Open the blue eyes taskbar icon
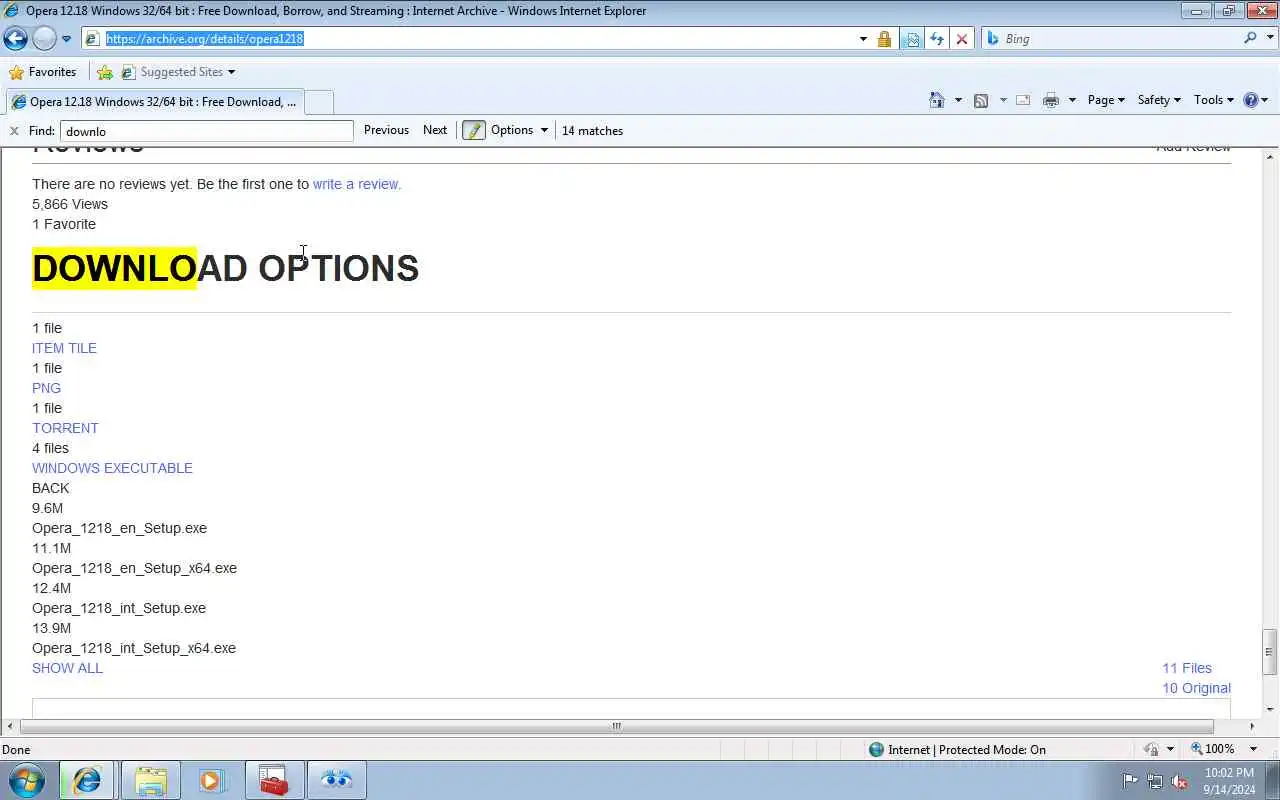This screenshot has height=800, width=1280. 337,780
